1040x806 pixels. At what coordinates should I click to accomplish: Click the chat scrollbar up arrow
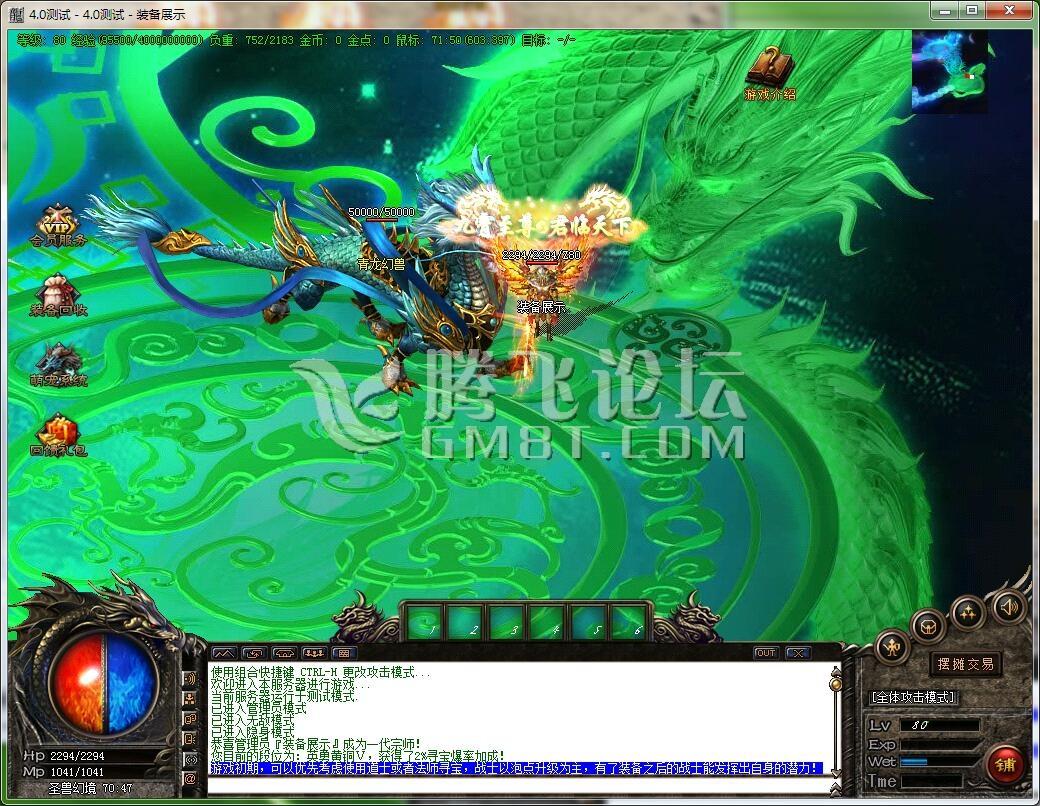(836, 671)
